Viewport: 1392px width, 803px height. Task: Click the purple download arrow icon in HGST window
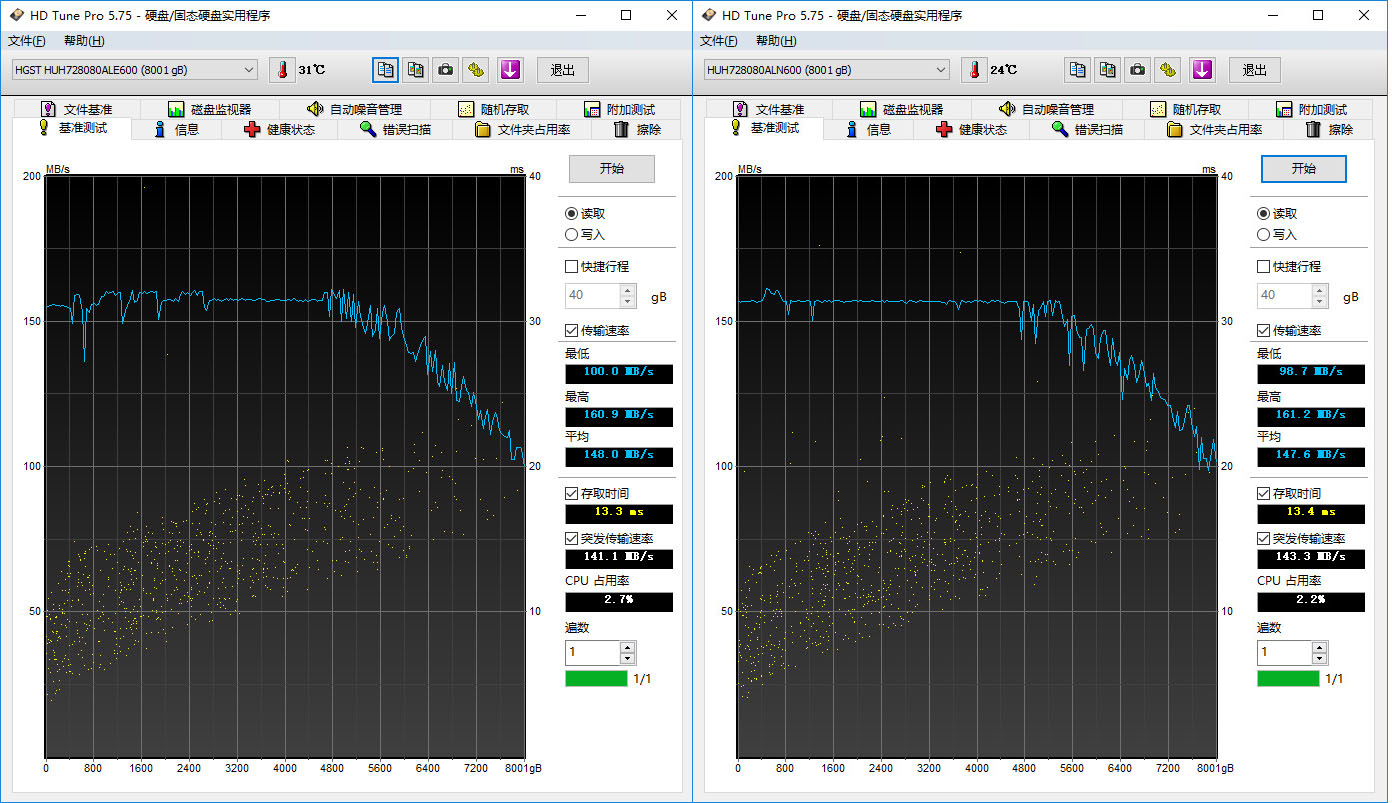(x=510, y=70)
